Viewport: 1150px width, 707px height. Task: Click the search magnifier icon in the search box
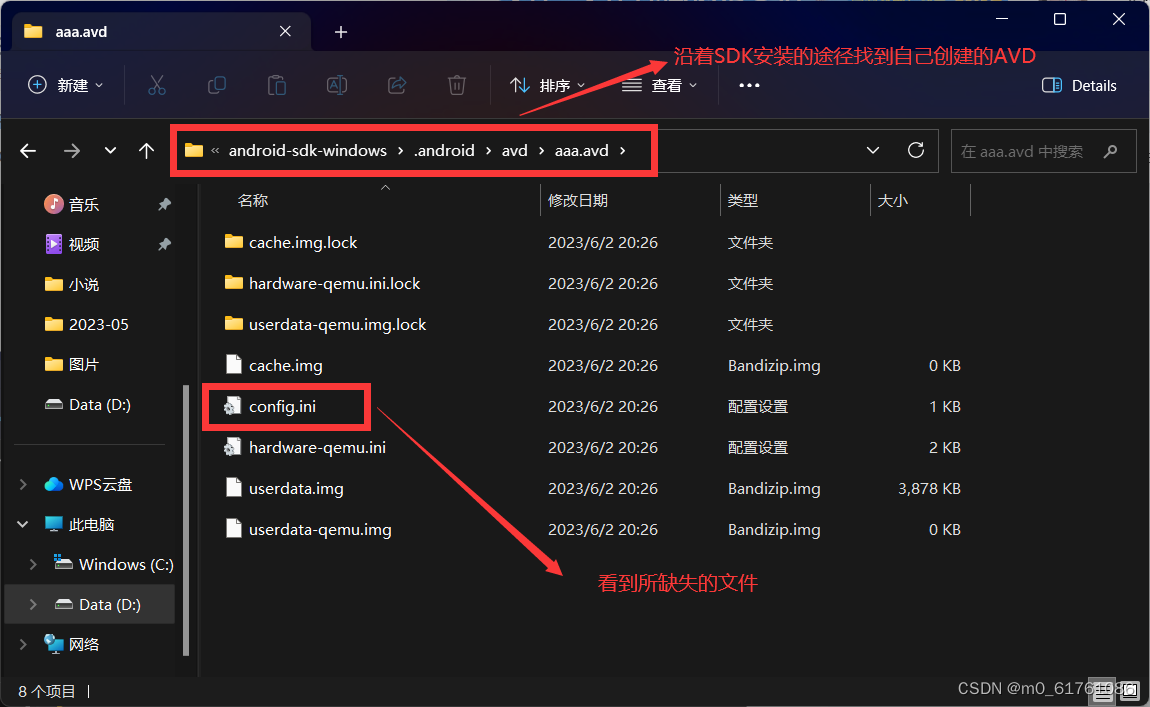1110,150
